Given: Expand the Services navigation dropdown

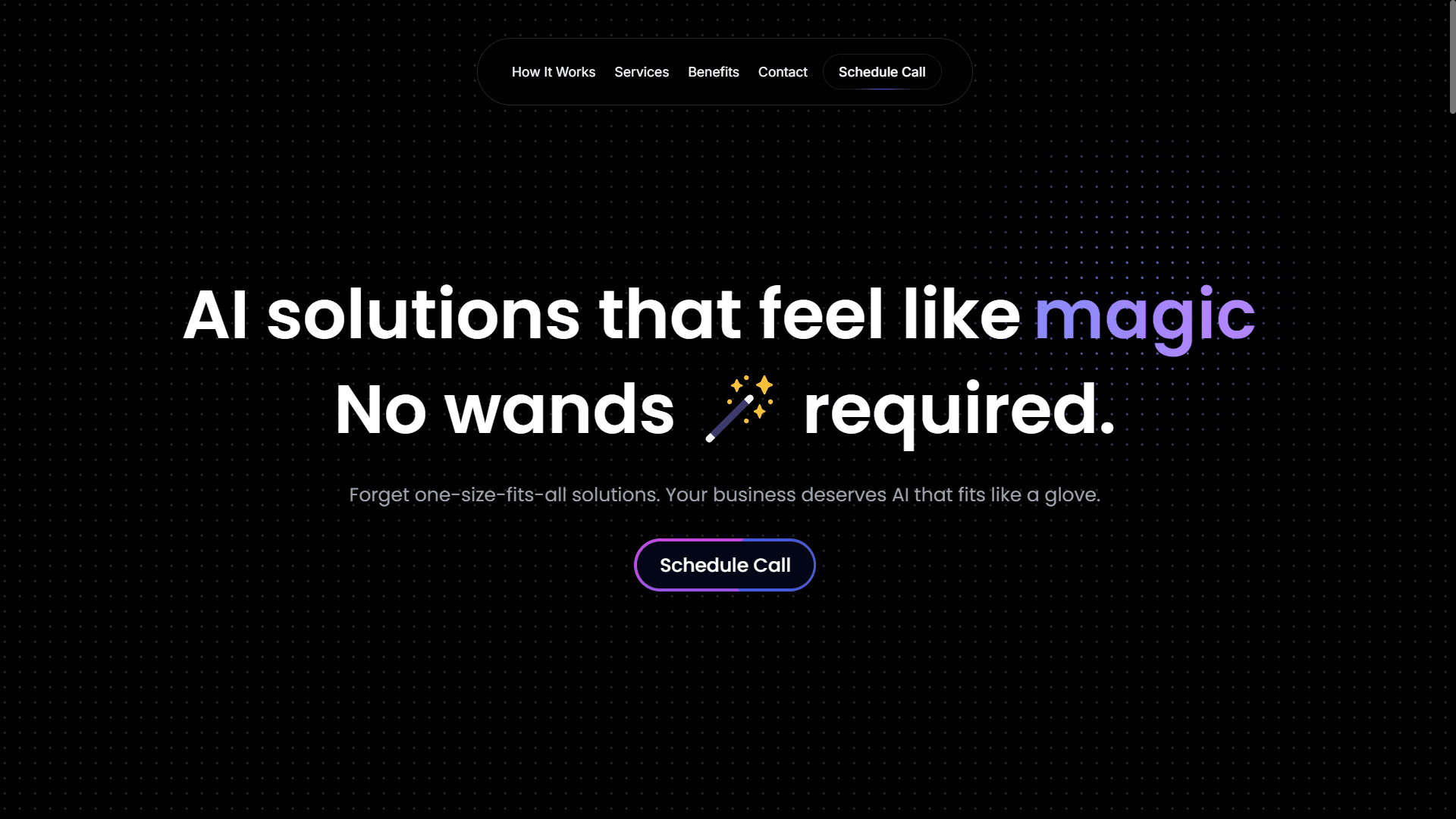Looking at the screenshot, I should [641, 71].
